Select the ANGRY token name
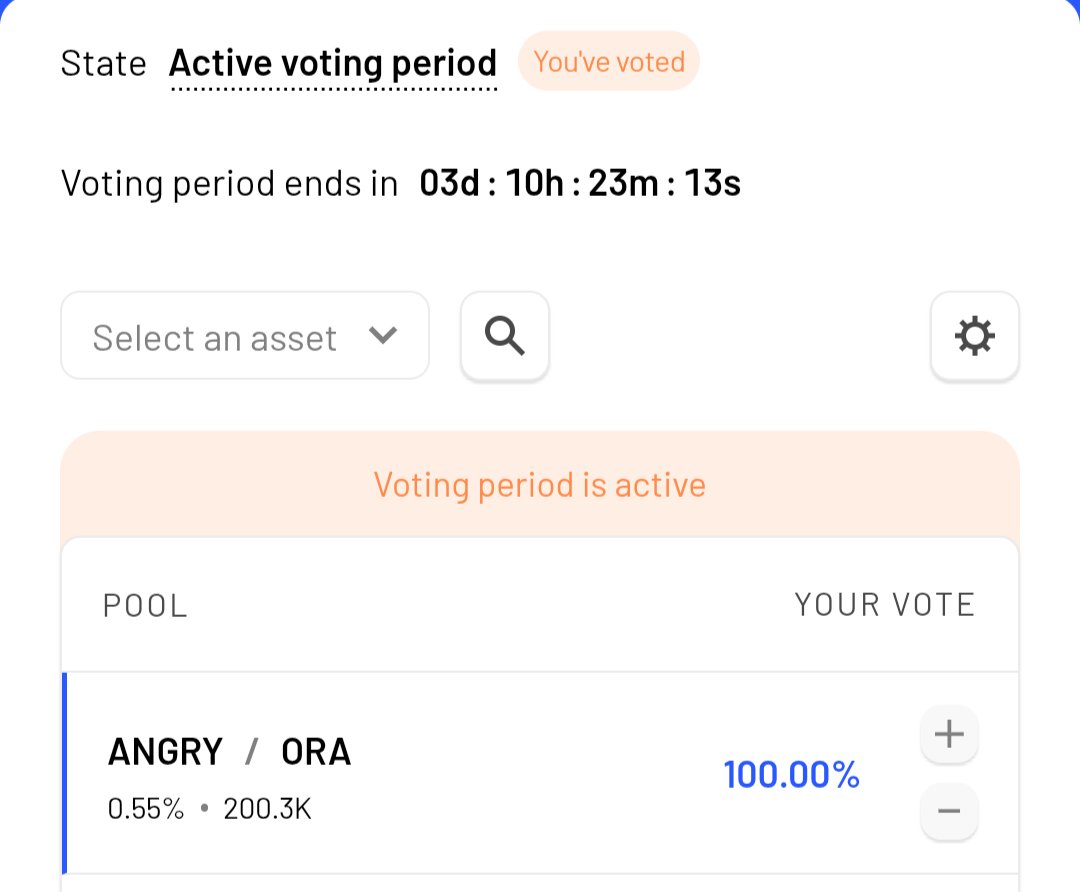Image resolution: width=1080 pixels, height=892 pixels. pos(165,752)
